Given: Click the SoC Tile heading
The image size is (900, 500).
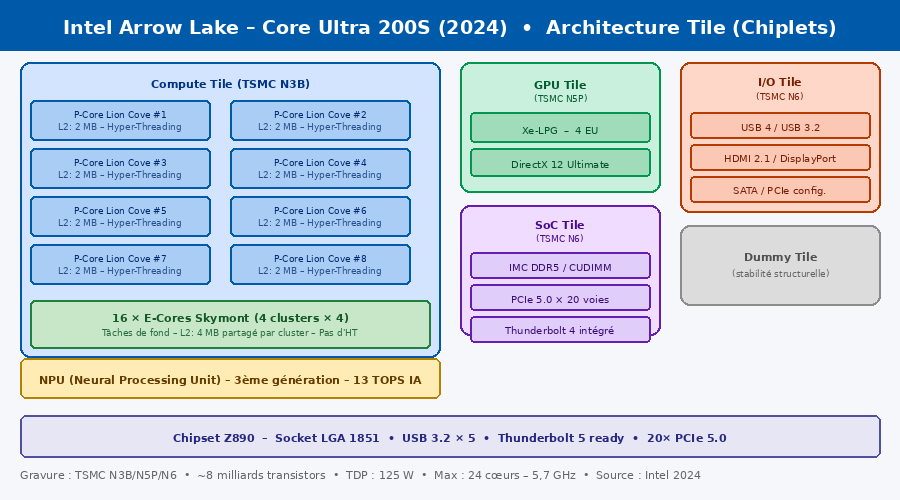Looking at the screenshot, I should [560, 225].
